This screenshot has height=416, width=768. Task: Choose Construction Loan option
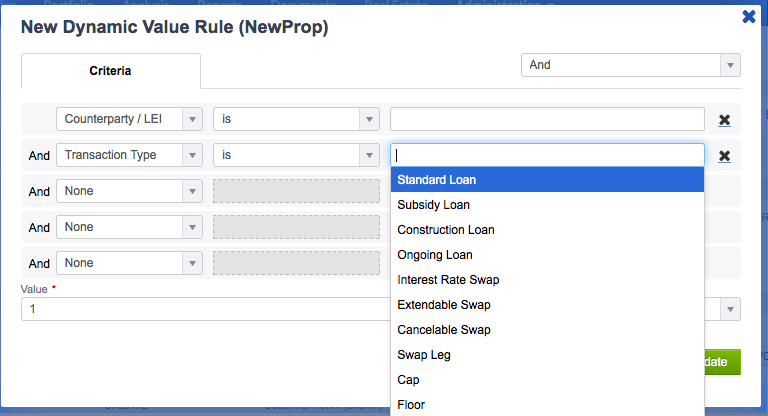click(547, 230)
